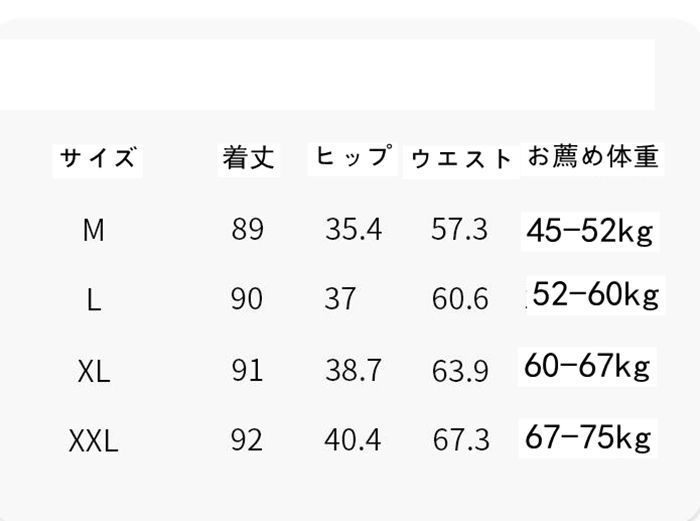Click hip value 40.4 for size XXL
Viewport: 700px width, 521px height.
[x=352, y=440]
